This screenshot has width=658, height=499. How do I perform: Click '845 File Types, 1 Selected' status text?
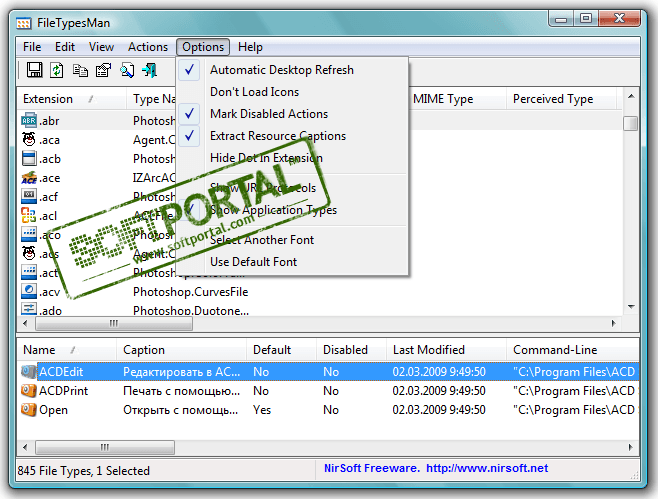click(x=84, y=470)
